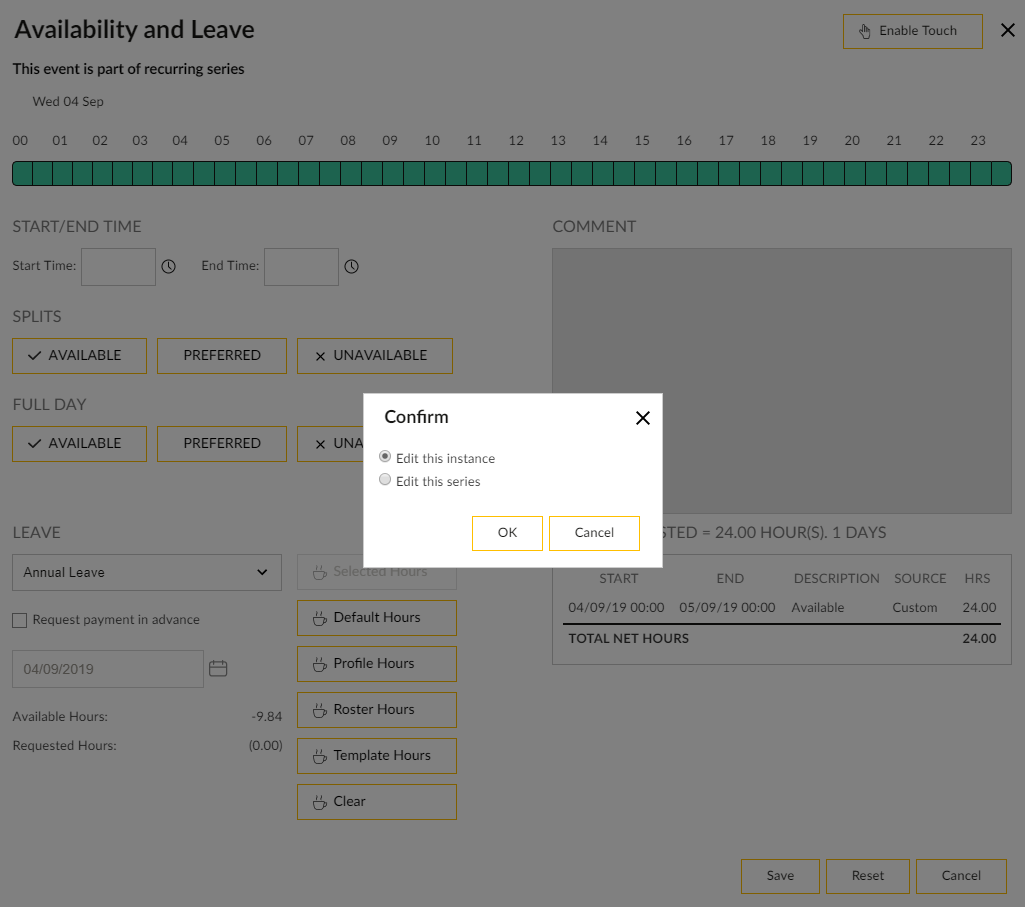Click the Start Time input field
Image resolution: width=1025 pixels, height=907 pixels.
coord(118,267)
